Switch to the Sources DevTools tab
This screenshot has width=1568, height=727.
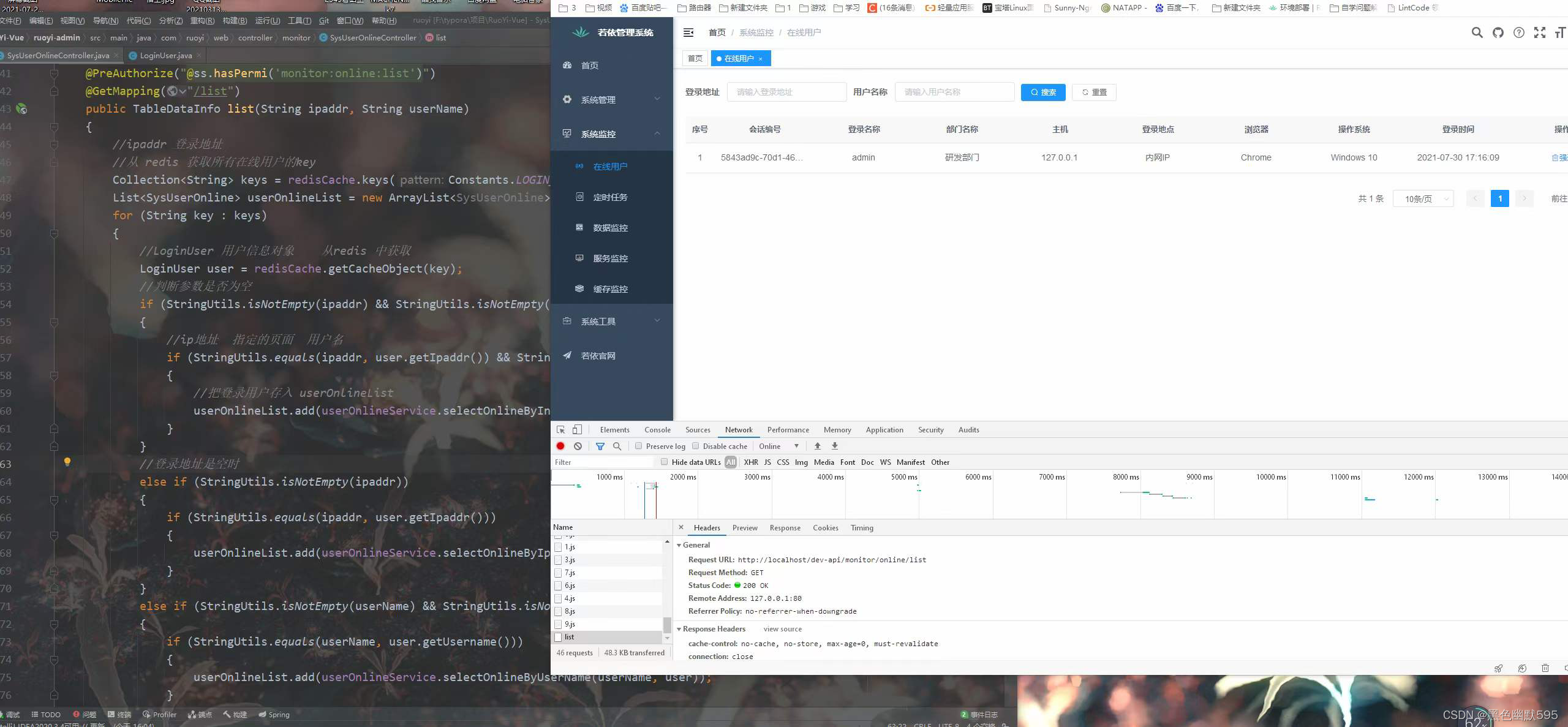tap(698, 430)
